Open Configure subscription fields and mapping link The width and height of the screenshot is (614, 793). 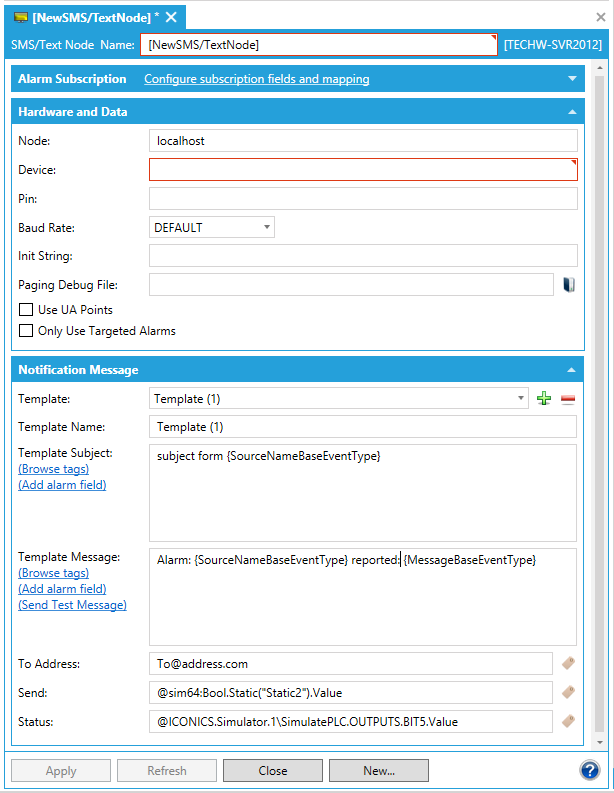[x=256, y=79]
